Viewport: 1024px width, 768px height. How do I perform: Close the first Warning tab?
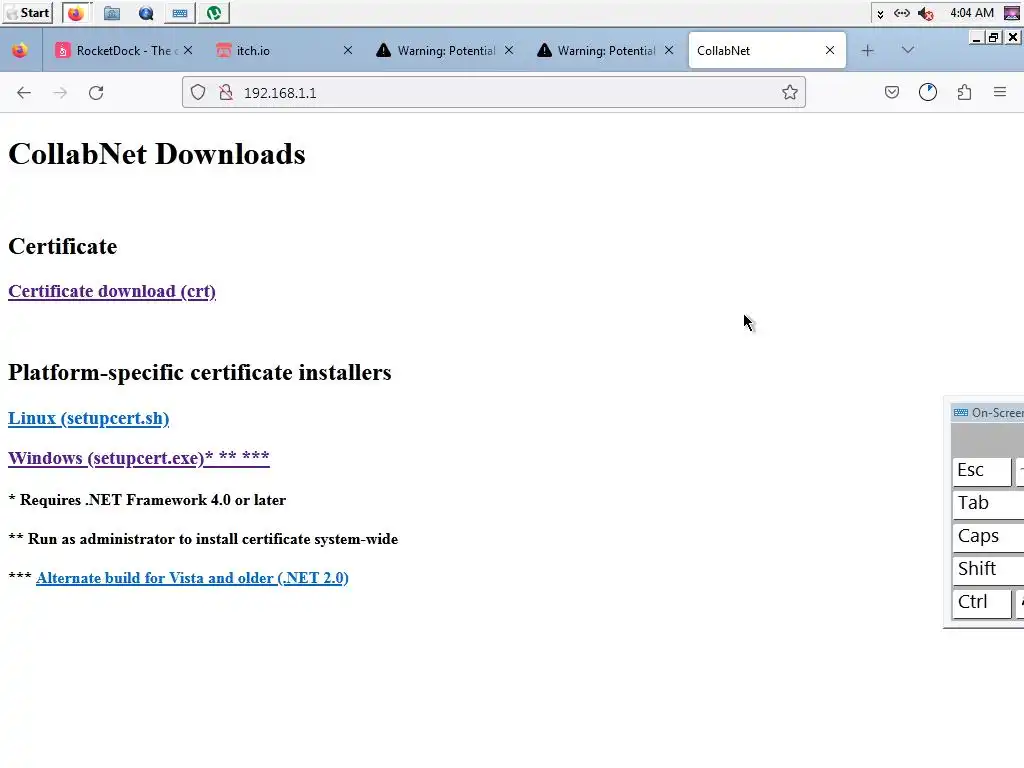coord(509,50)
